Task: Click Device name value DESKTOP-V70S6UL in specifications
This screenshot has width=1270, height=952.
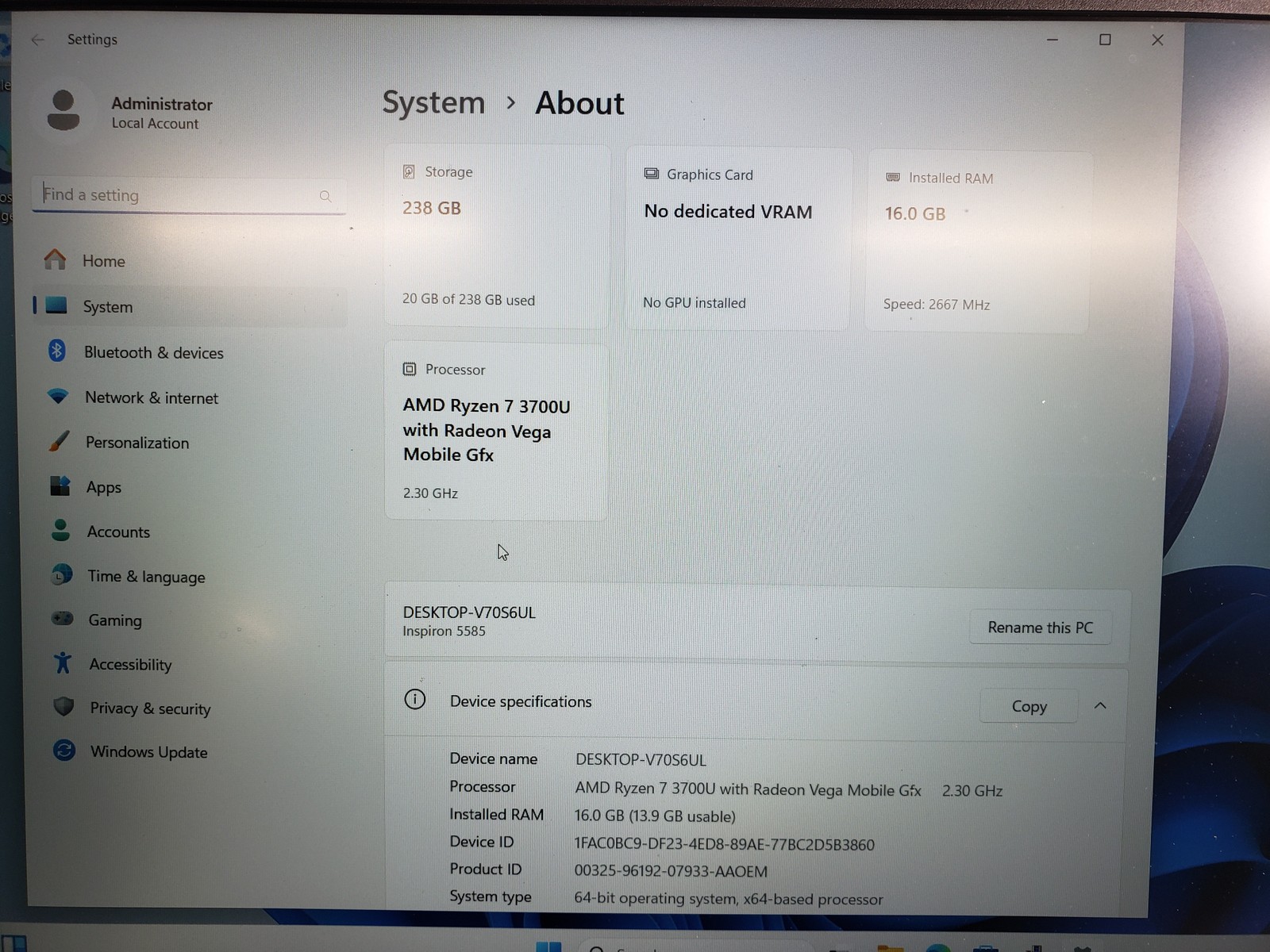Action: pyautogui.click(x=641, y=760)
